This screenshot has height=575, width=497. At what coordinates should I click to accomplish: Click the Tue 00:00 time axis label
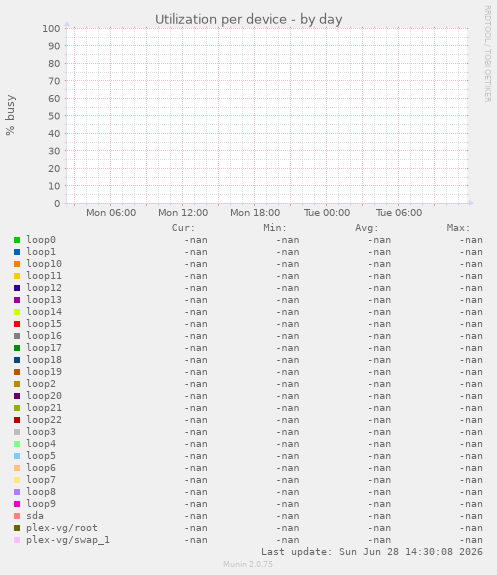(x=327, y=213)
